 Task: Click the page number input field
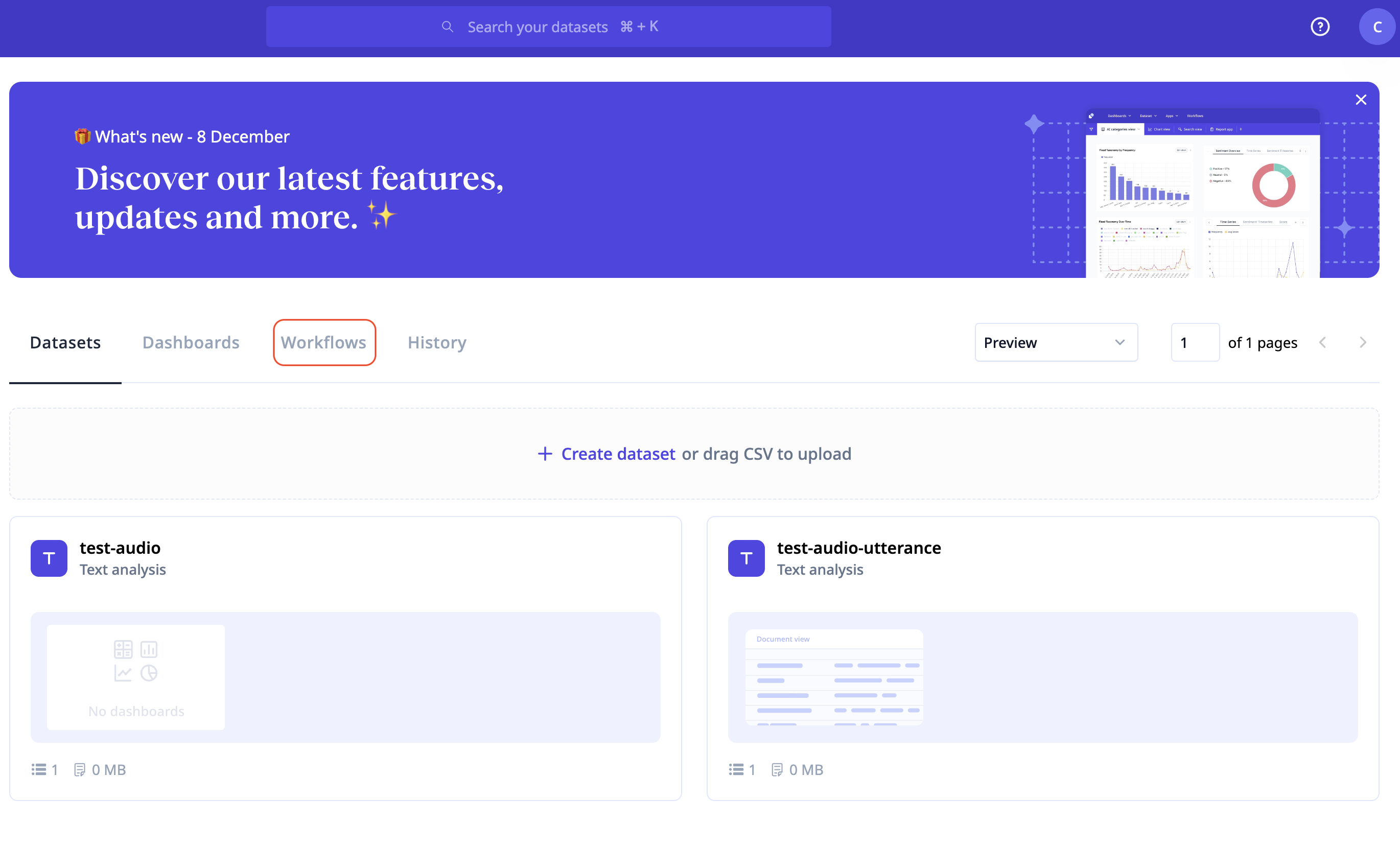click(1194, 342)
